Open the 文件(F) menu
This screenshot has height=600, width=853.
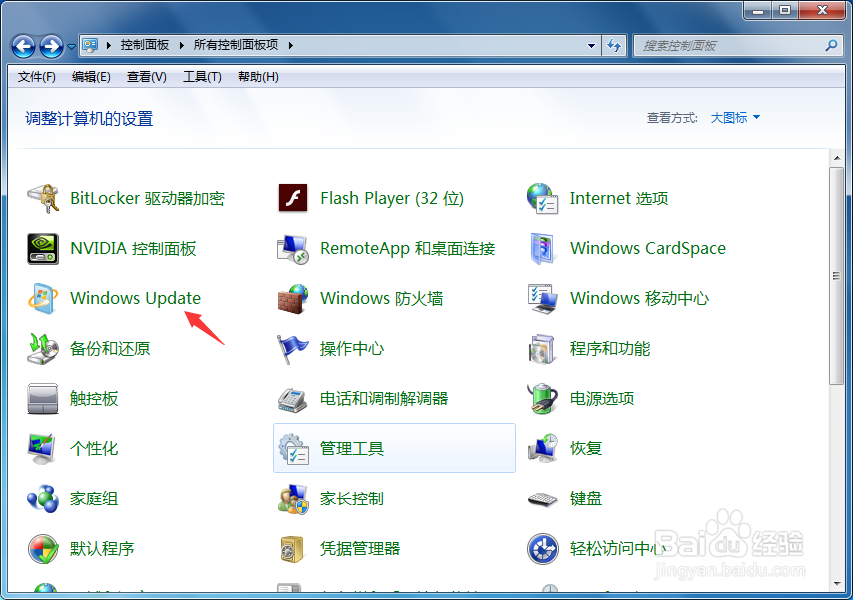[x=36, y=77]
